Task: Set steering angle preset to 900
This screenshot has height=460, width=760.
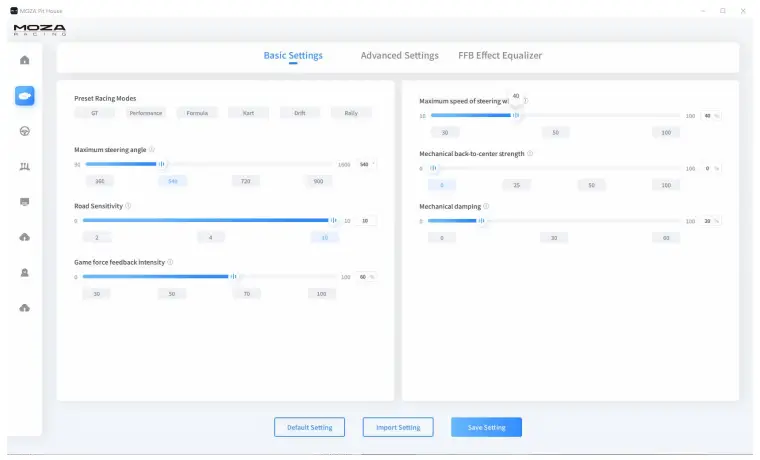Action: pyautogui.click(x=318, y=181)
